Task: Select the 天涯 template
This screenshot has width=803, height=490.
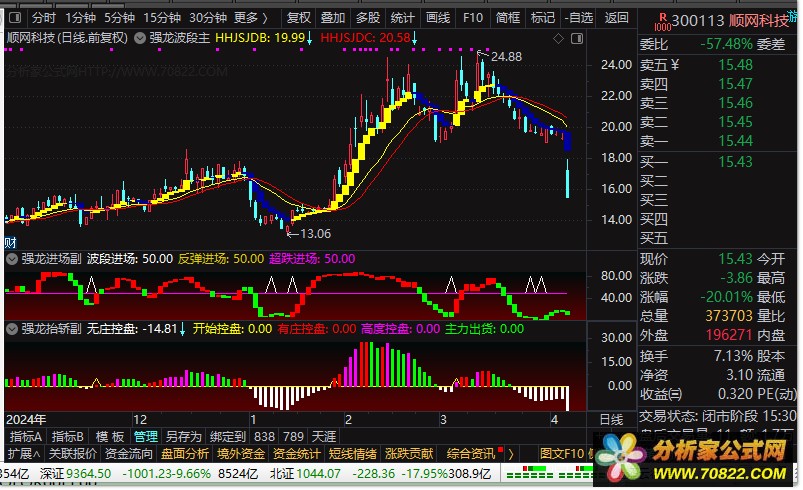Action: [x=324, y=437]
